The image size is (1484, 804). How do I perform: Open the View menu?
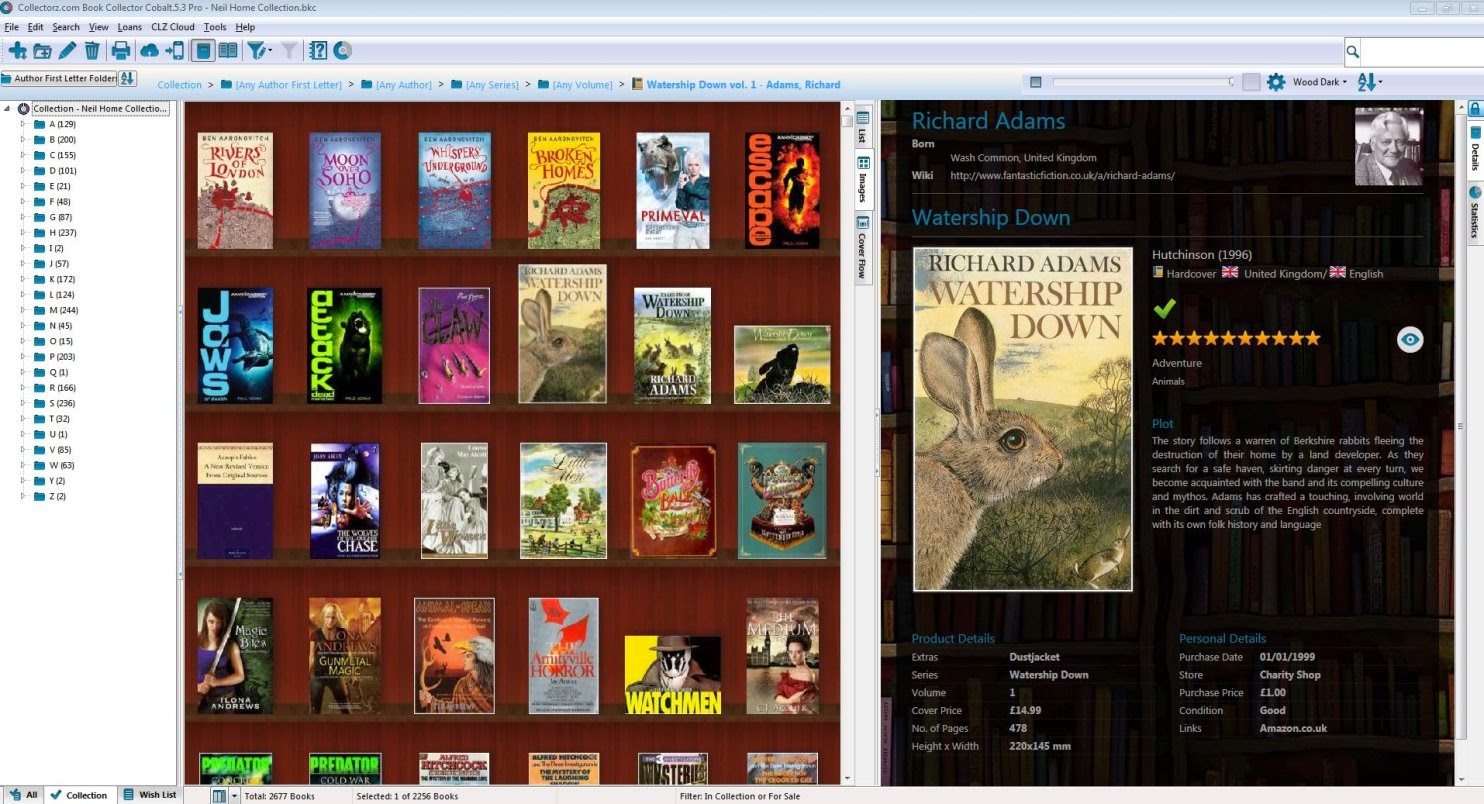coord(98,27)
